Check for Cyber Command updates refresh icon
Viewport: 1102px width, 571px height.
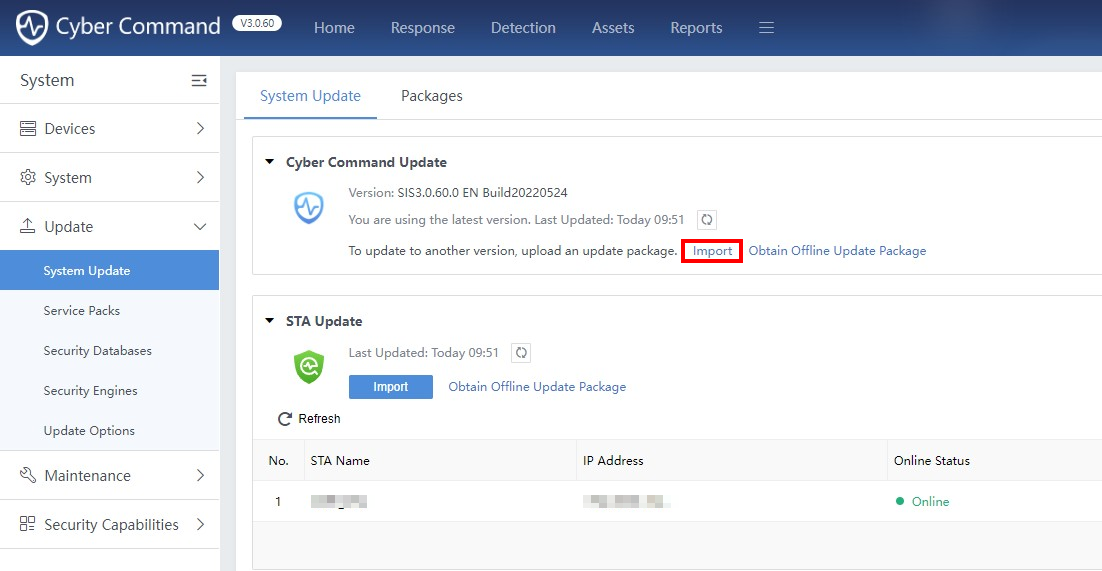707,219
